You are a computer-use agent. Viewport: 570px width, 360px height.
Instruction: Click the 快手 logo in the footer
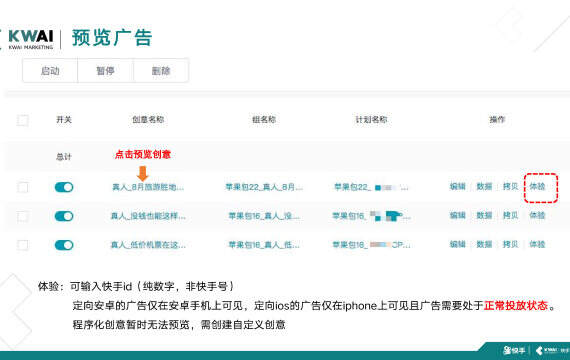514,351
